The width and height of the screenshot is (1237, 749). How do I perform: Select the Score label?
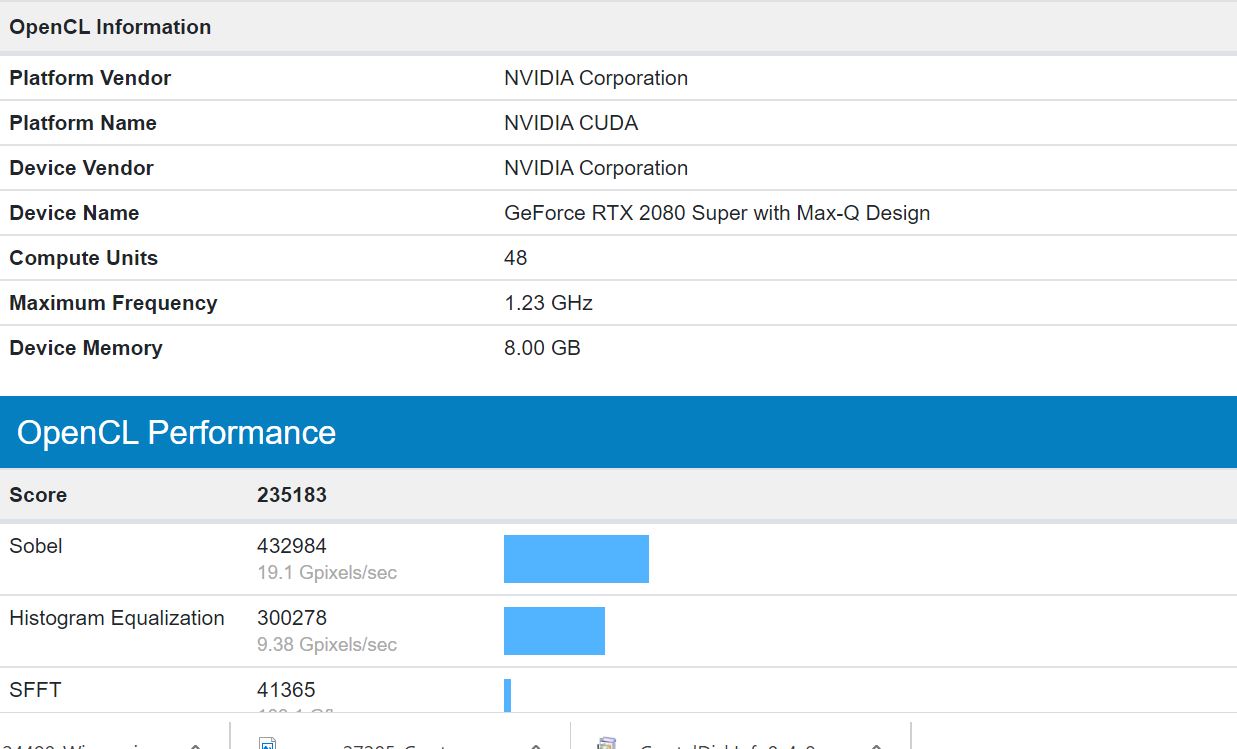[x=38, y=495]
